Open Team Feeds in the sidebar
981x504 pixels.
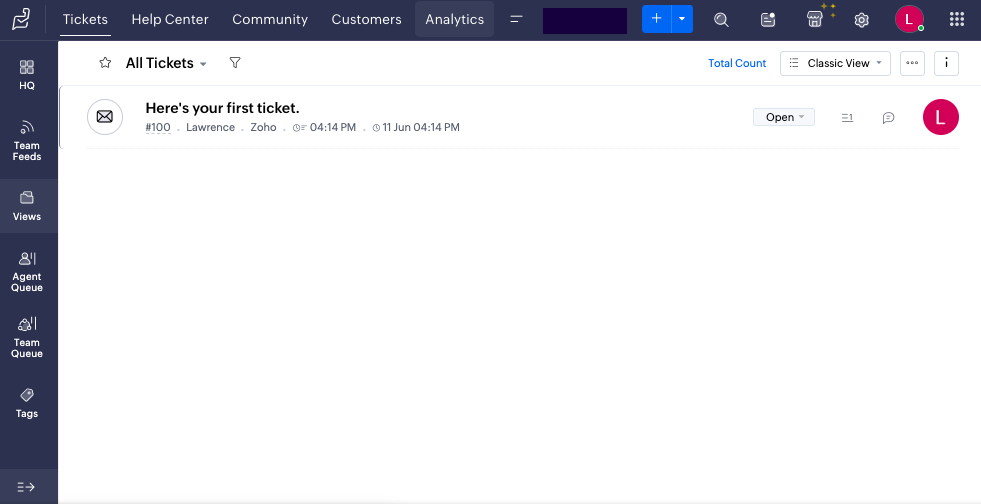click(27, 141)
